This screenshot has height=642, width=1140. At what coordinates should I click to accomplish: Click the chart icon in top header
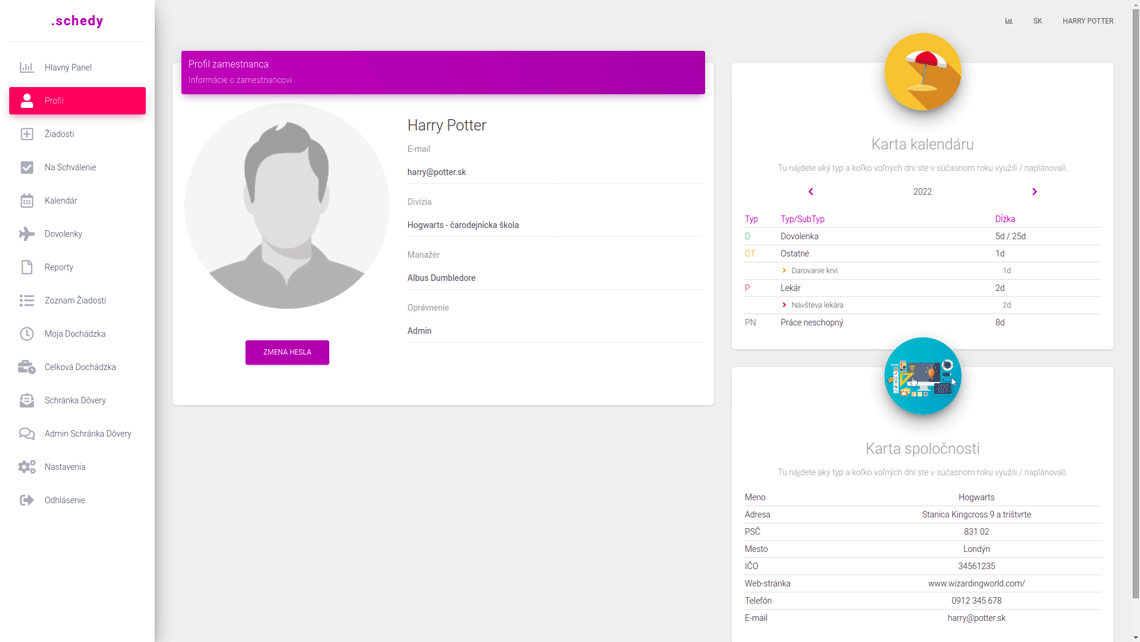click(x=1008, y=21)
